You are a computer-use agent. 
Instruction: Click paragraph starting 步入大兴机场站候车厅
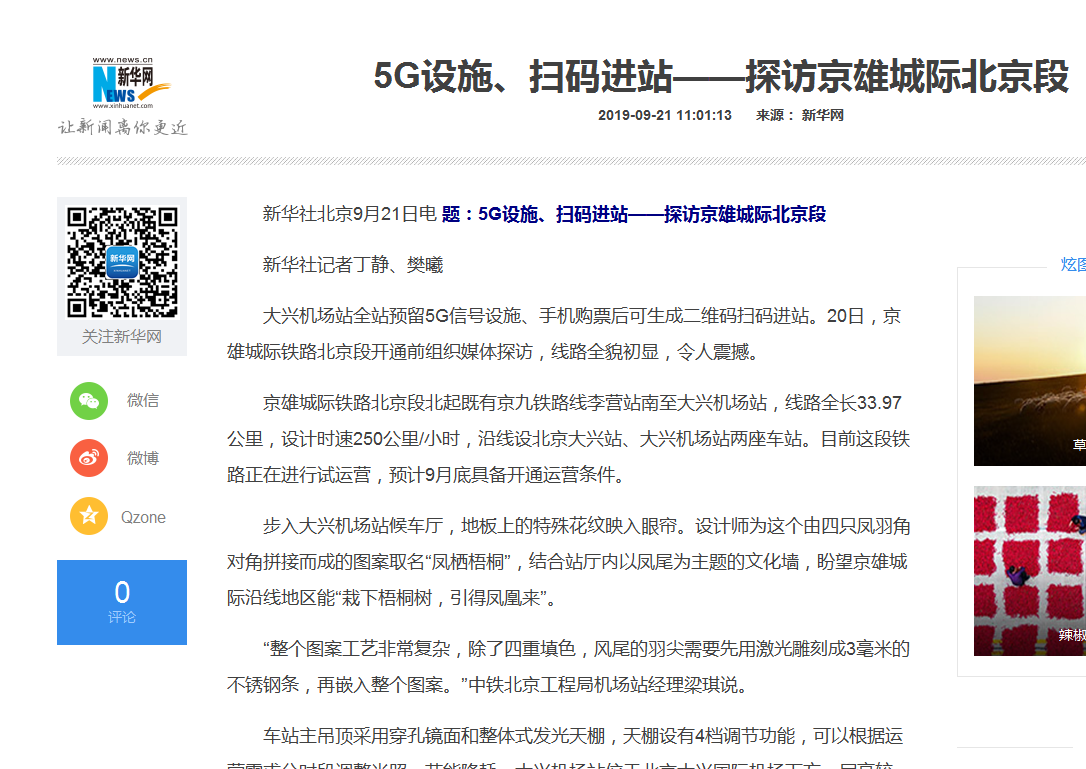pyautogui.click(x=569, y=562)
